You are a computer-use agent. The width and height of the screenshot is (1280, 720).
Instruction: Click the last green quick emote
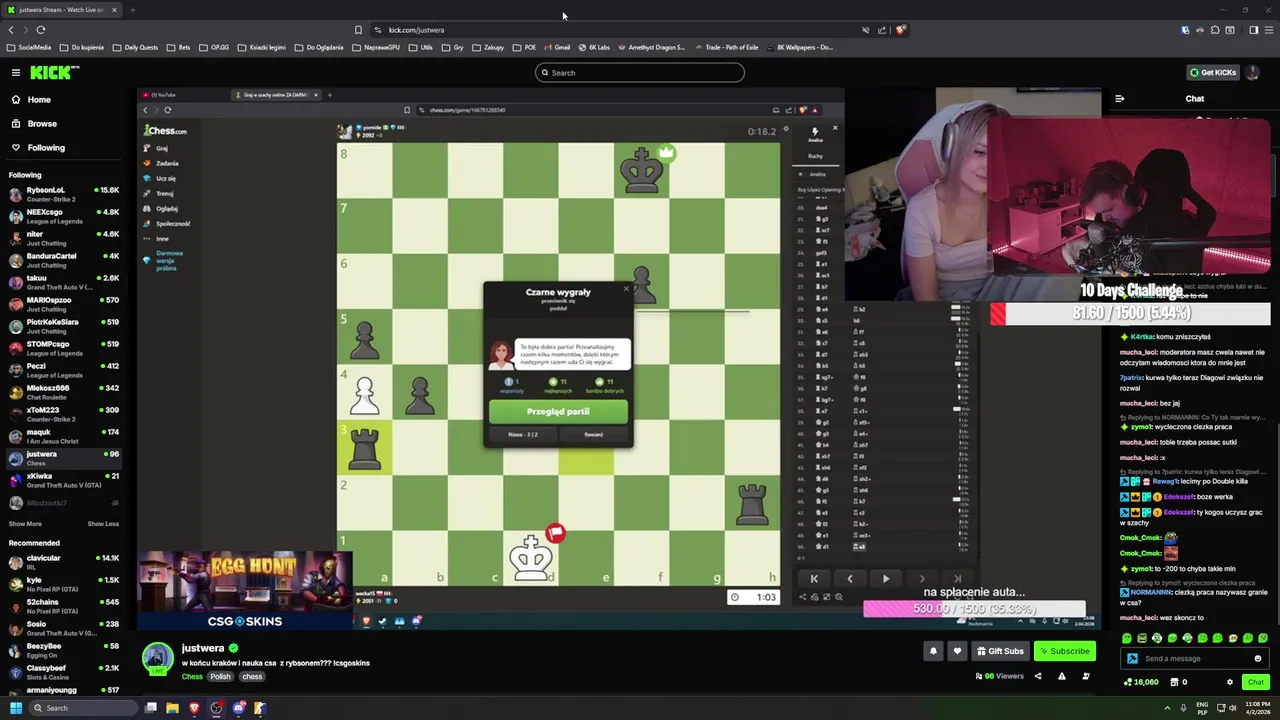tap(1263, 638)
